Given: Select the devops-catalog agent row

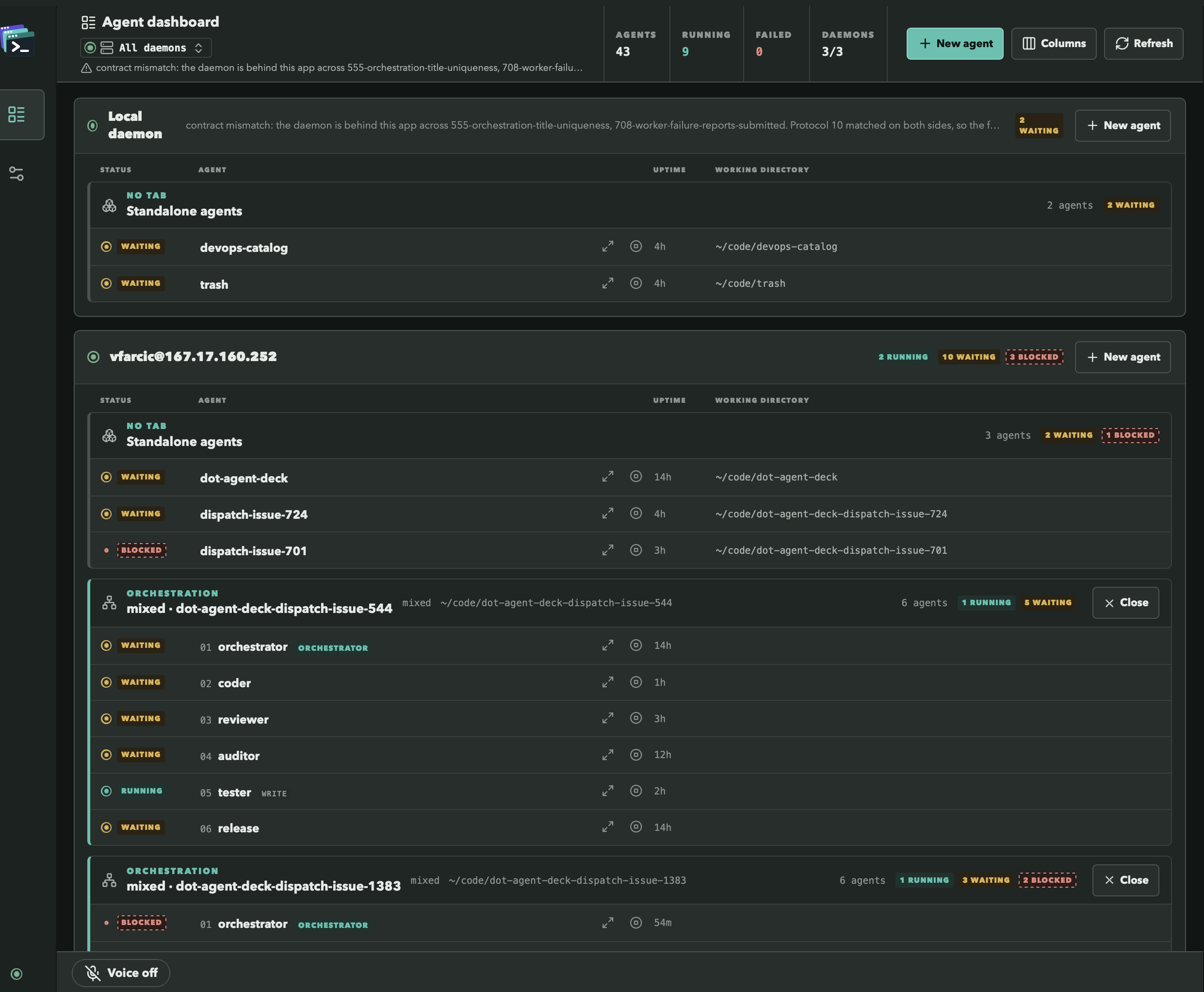Looking at the screenshot, I should 631,247.
